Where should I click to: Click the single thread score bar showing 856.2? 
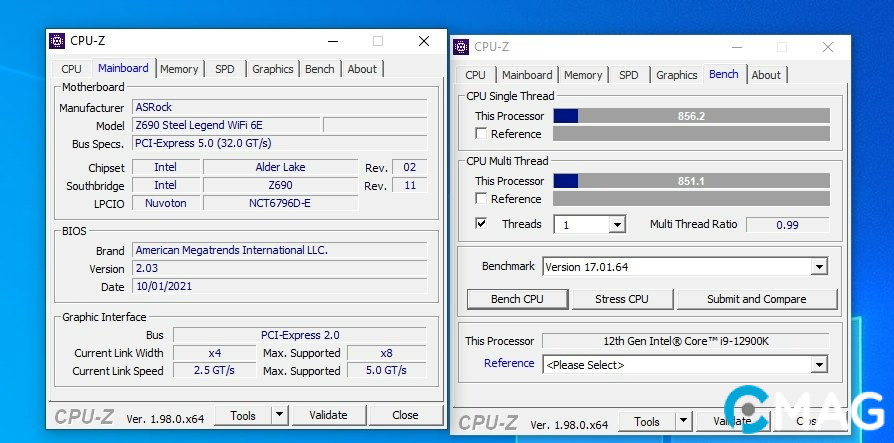coord(691,116)
